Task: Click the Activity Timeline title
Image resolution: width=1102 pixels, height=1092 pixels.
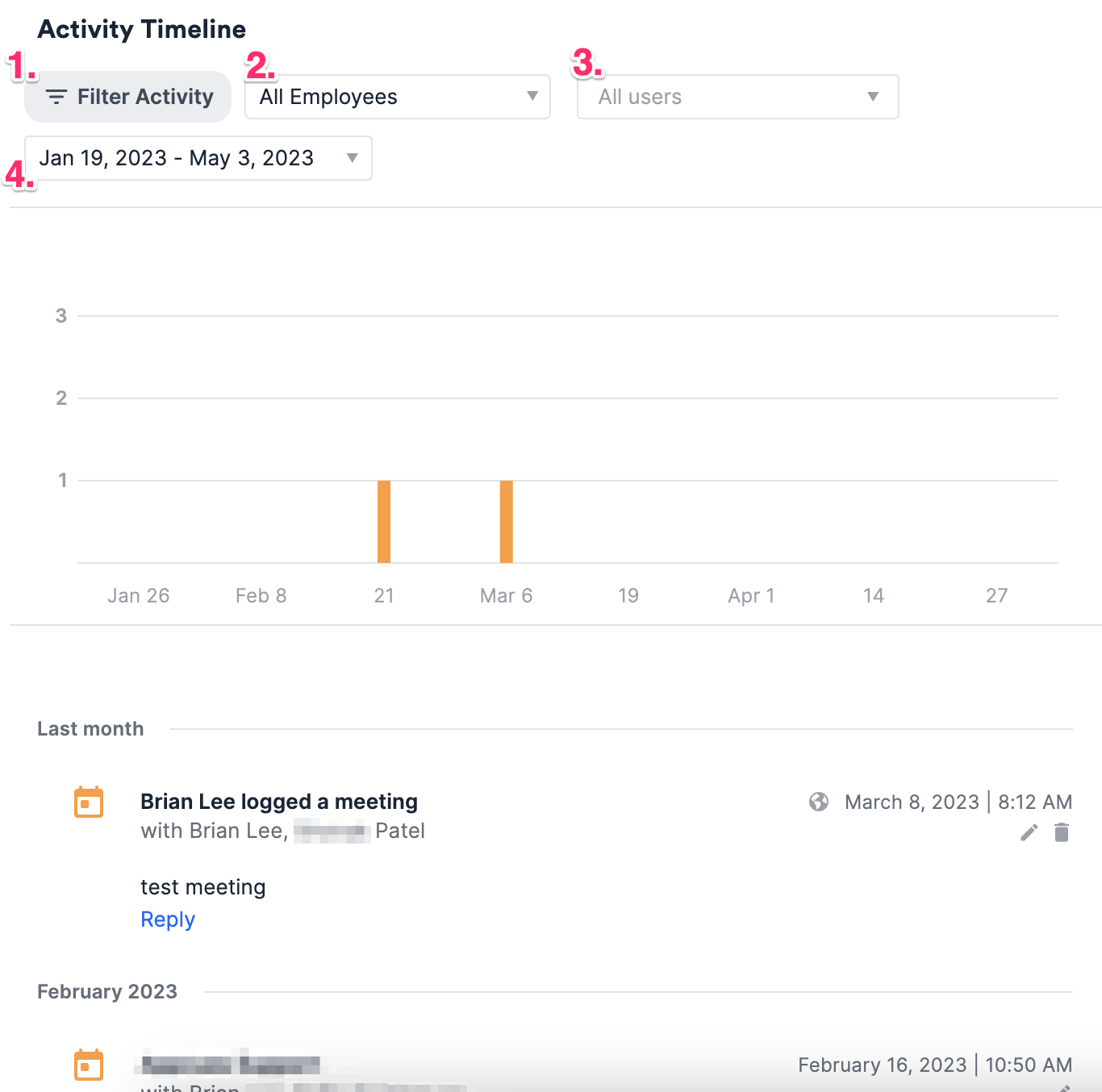Action: click(x=142, y=29)
